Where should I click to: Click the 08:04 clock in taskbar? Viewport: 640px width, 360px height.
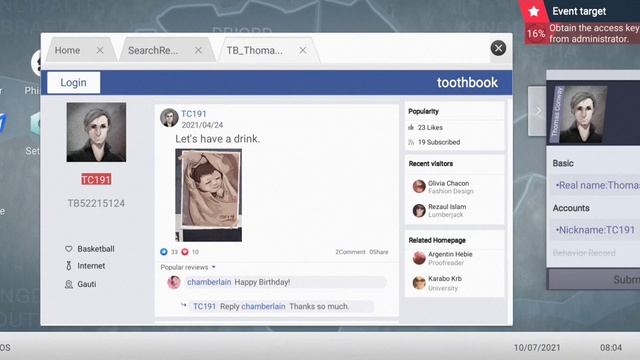tap(611, 348)
